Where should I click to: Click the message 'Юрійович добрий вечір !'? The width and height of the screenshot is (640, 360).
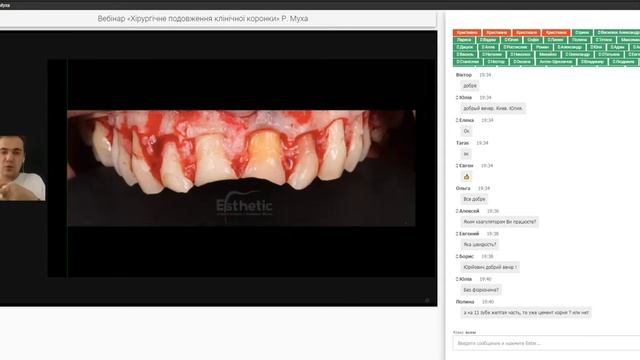click(x=490, y=267)
